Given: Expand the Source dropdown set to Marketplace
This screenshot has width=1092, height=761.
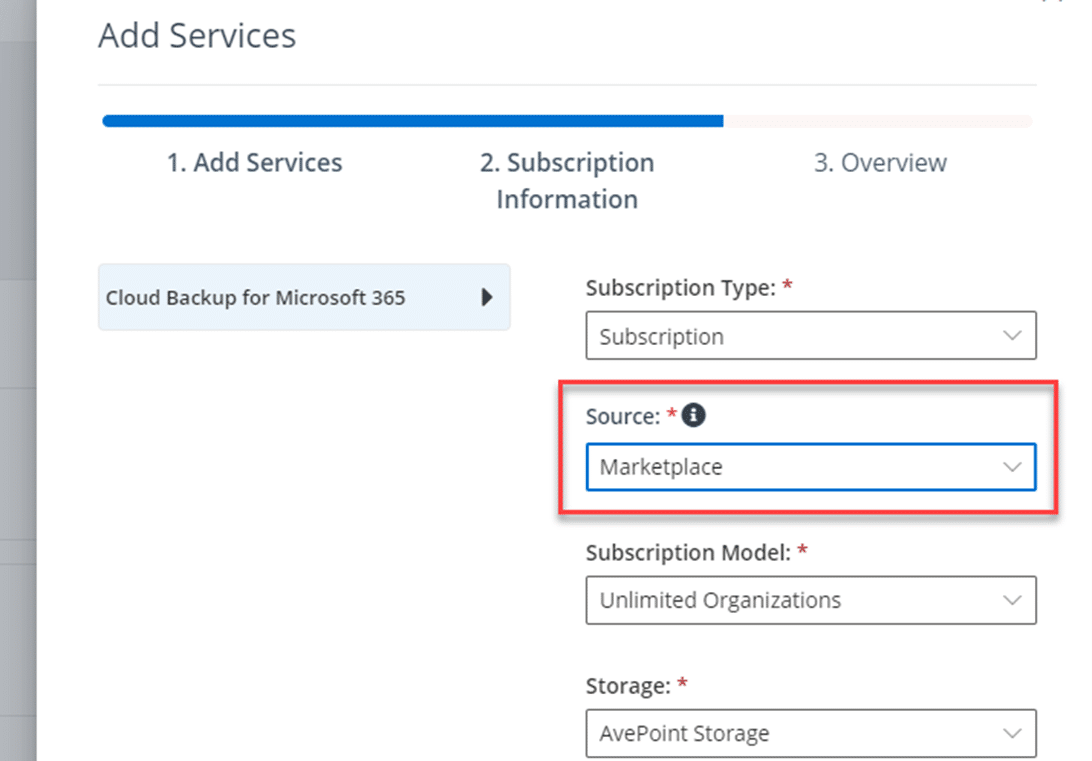Looking at the screenshot, I should click(x=810, y=467).
